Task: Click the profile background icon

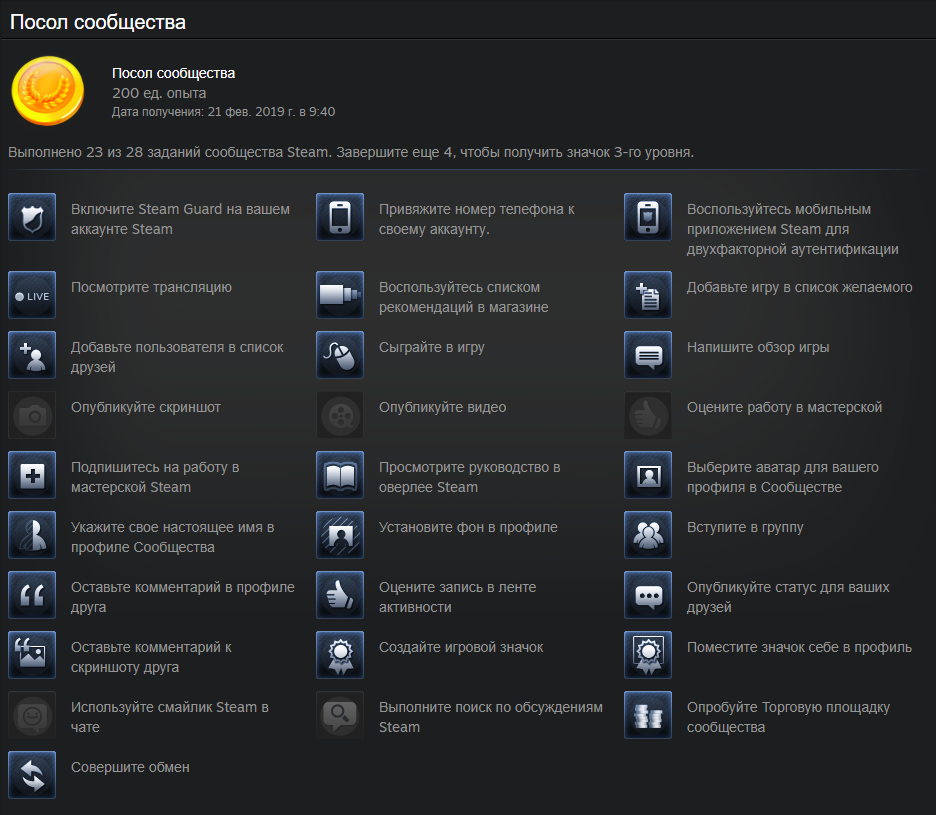Action: (x=340, y=535)
